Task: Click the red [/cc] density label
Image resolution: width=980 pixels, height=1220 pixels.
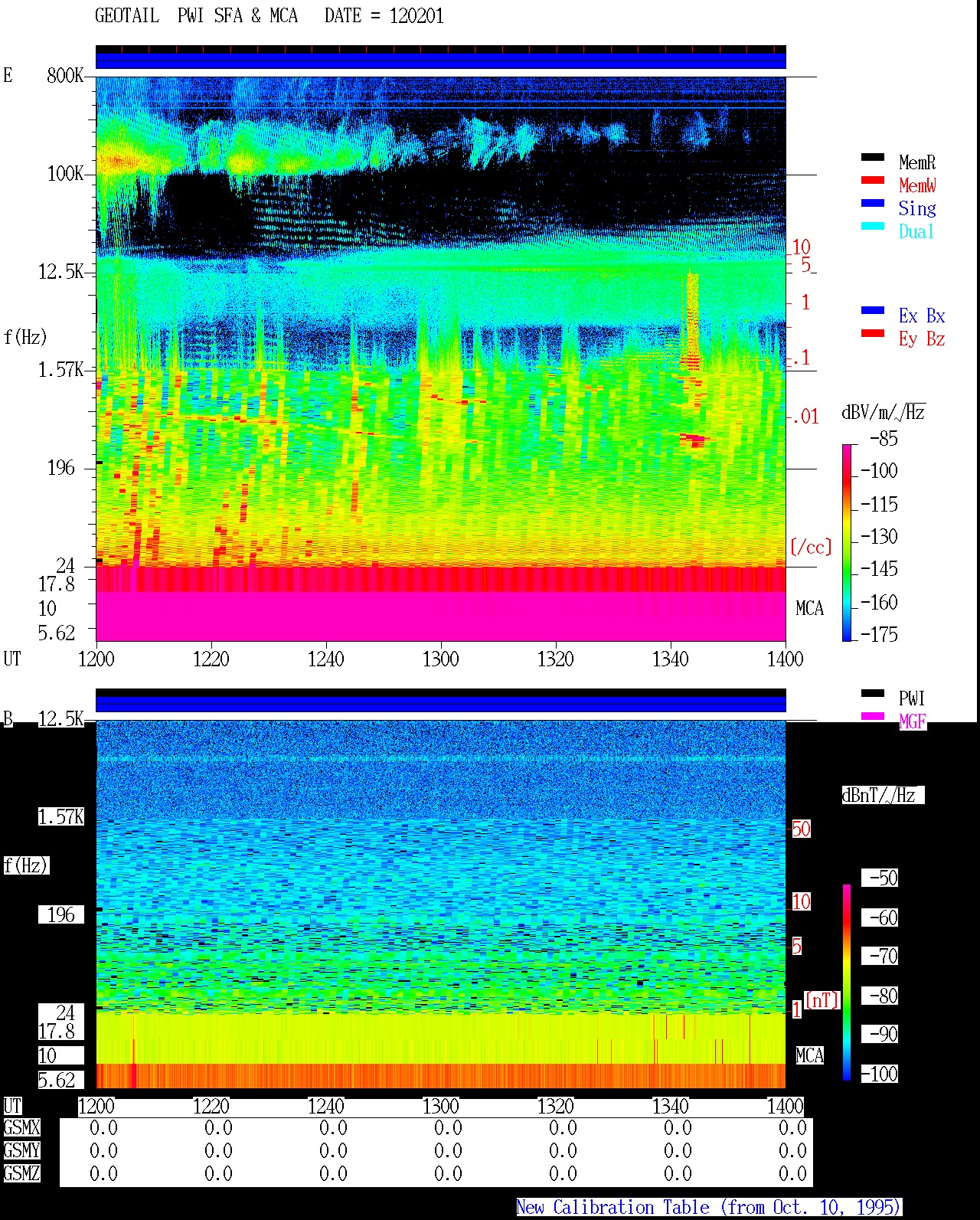Action: coord(811,547)
